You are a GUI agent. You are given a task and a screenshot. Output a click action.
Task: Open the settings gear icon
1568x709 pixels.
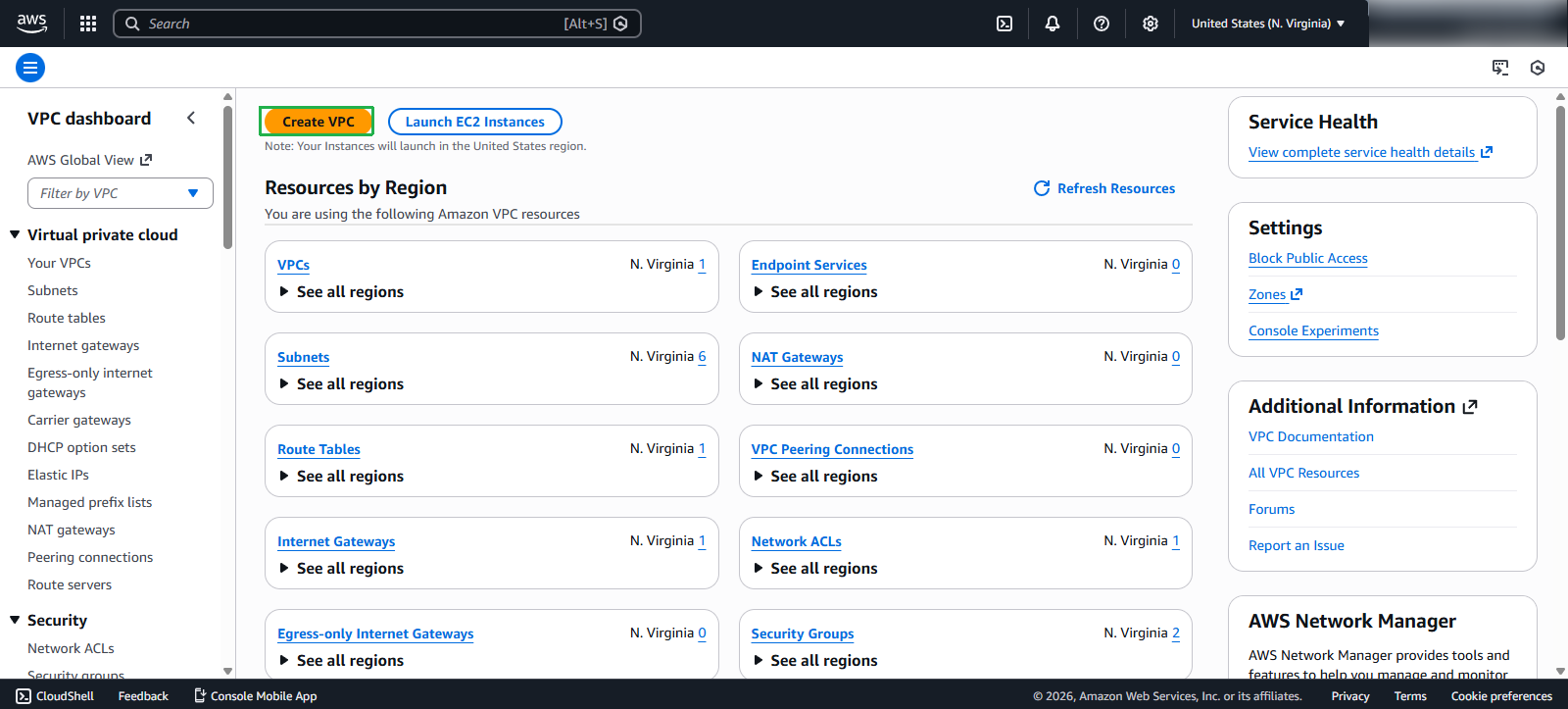tap(1151, 24)
